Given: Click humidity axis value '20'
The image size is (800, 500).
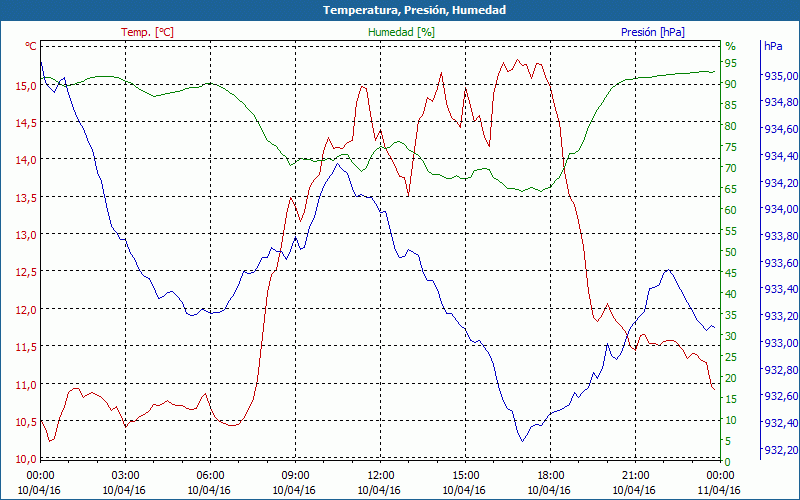Looking at the screenshot, I should click(x=731, y=378).
